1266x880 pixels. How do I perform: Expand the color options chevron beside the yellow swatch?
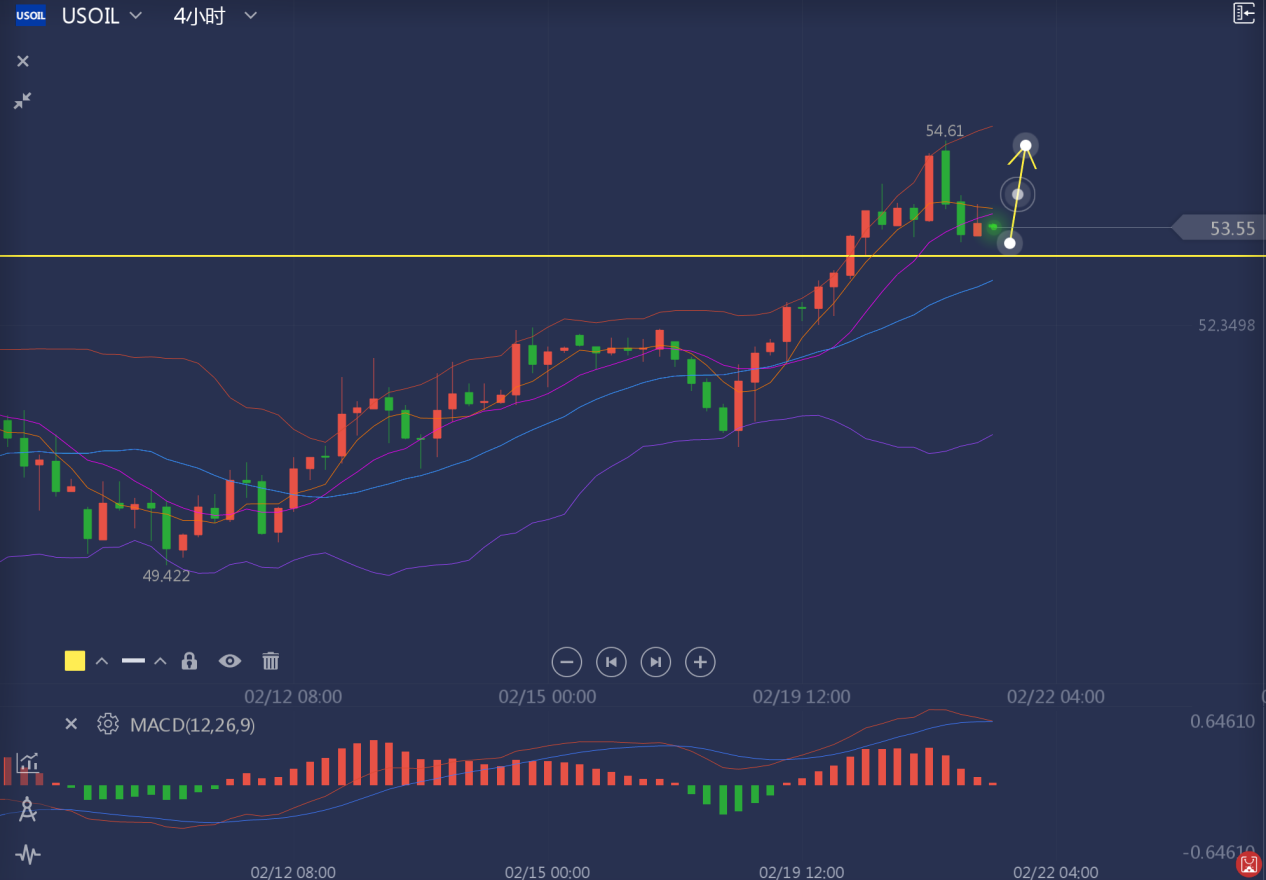tap(102, 661)
